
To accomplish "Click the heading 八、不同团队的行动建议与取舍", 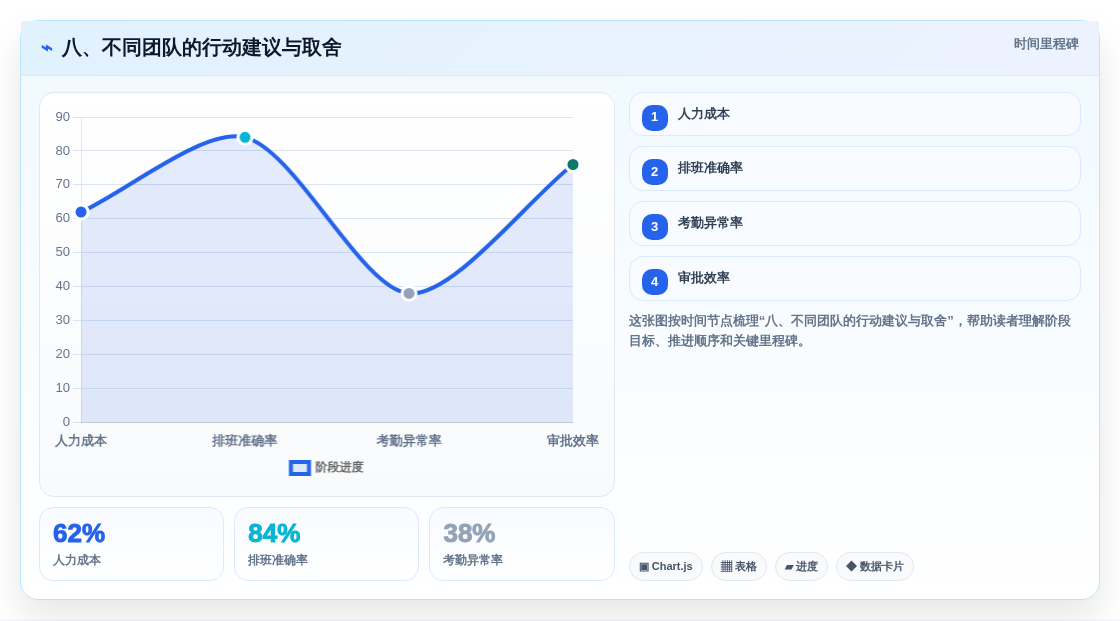I will tap(201, 48).
